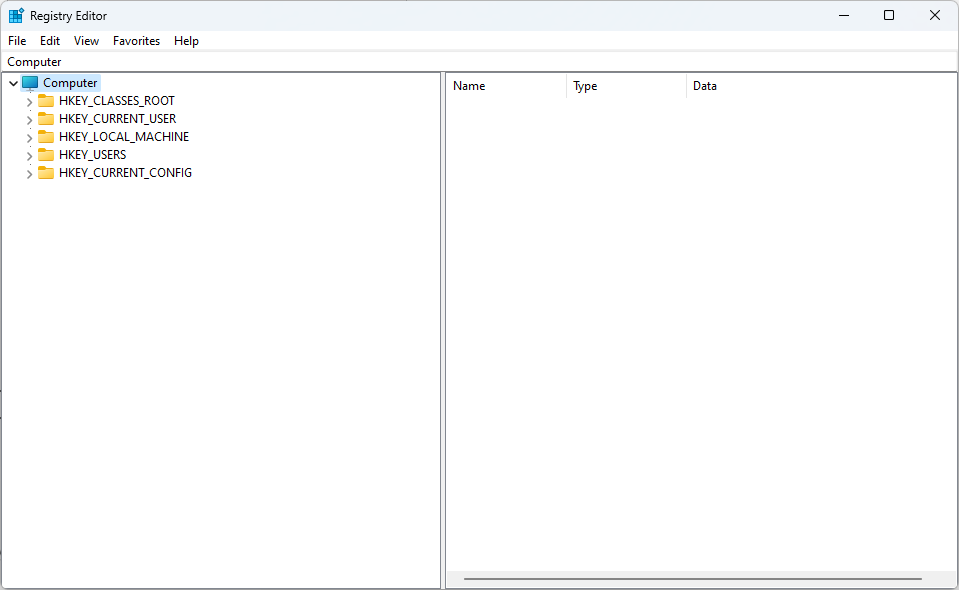Open the File menu

17,41
